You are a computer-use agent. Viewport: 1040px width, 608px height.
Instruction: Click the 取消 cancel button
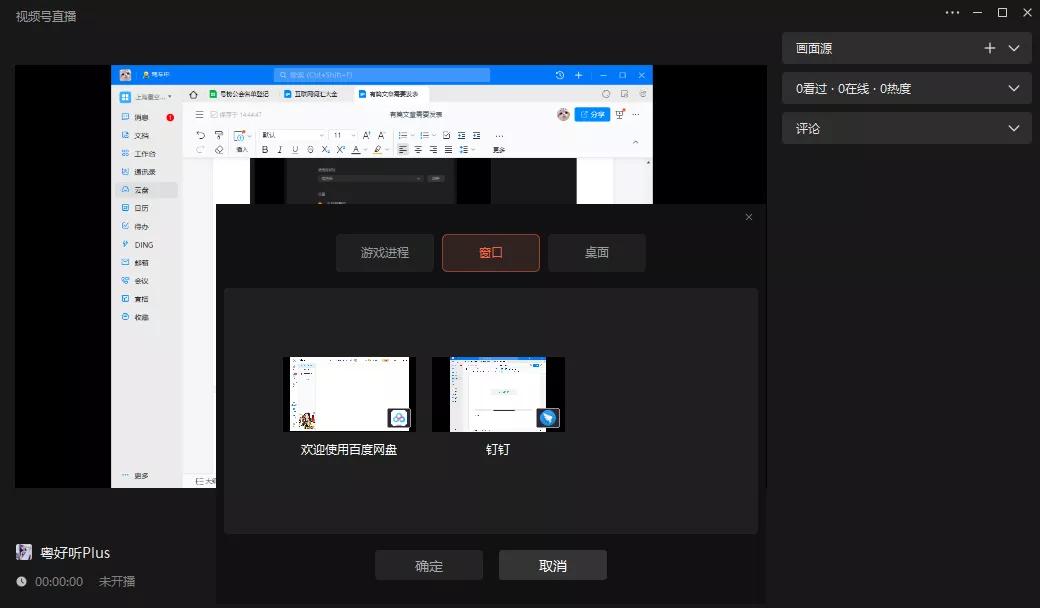point(552,565)
